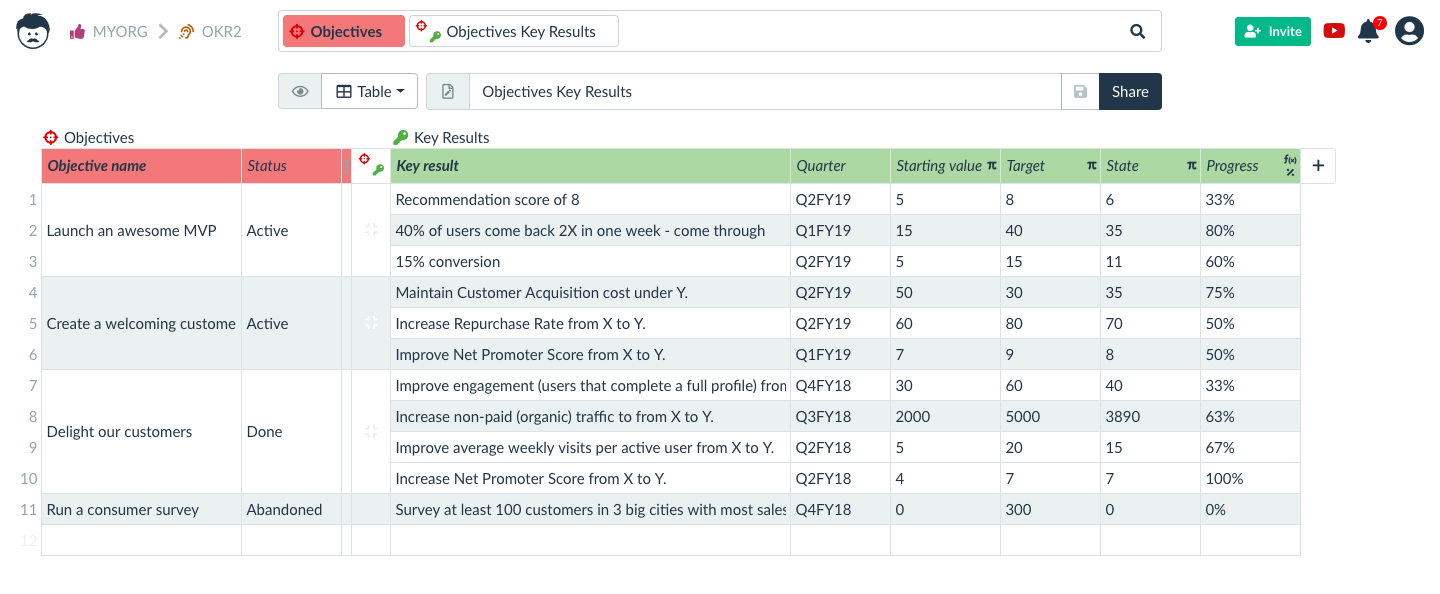The width and height of the screenshot is (1440, 594).
Task: Click the disabled save view icon
Action: click(1080, 92)
